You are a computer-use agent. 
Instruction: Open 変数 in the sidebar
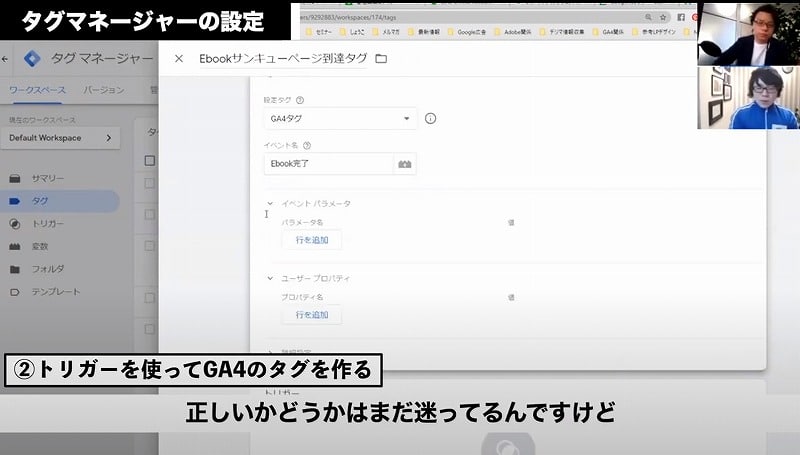pos(40,246)
